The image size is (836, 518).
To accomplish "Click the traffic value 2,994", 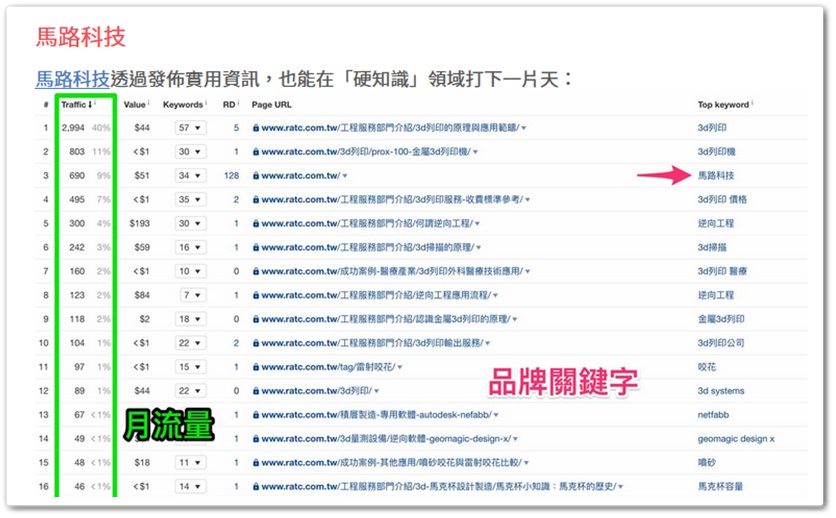I will 73,128.
